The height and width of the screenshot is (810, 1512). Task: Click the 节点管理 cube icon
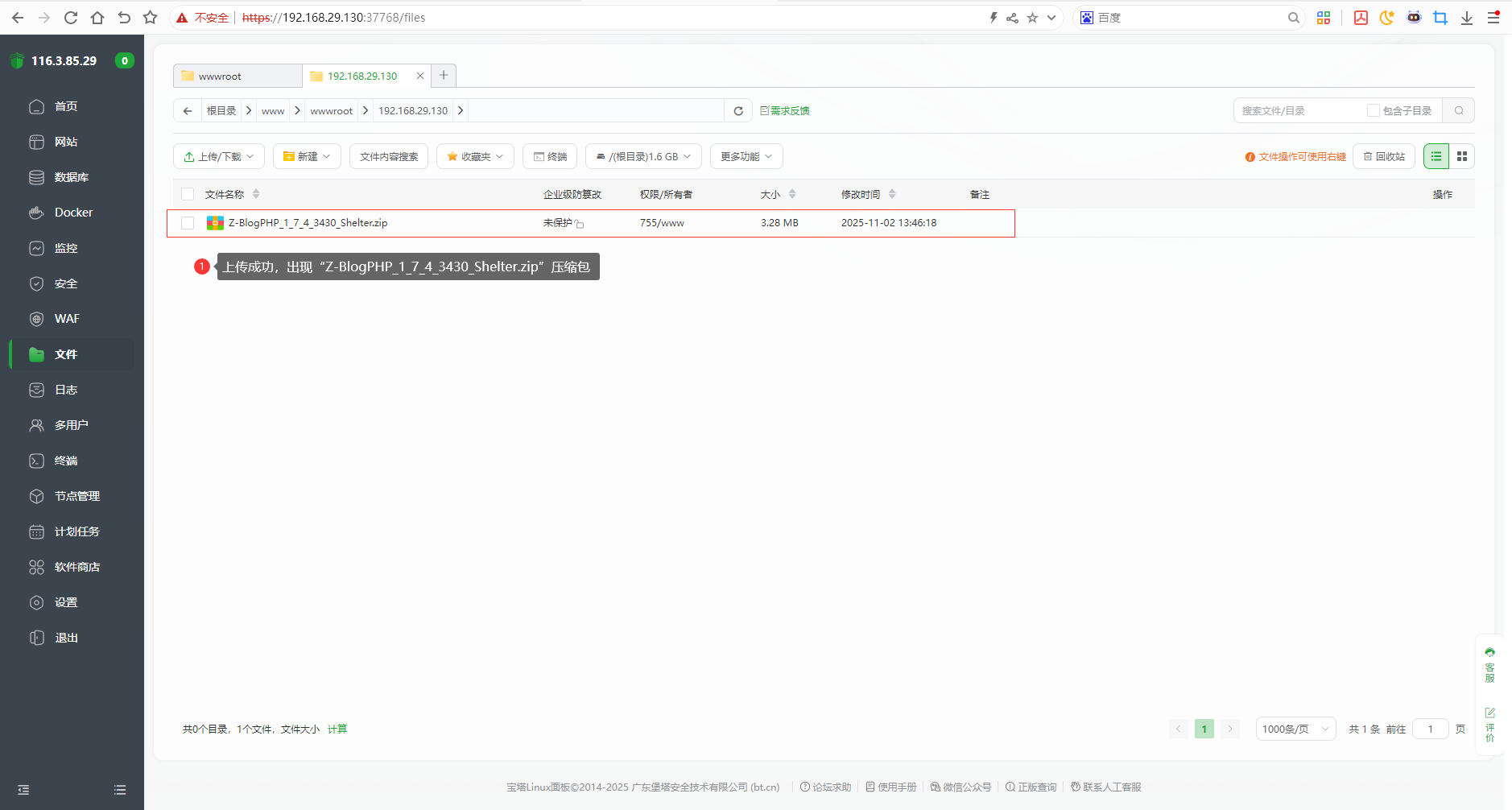tap(36, 496)
